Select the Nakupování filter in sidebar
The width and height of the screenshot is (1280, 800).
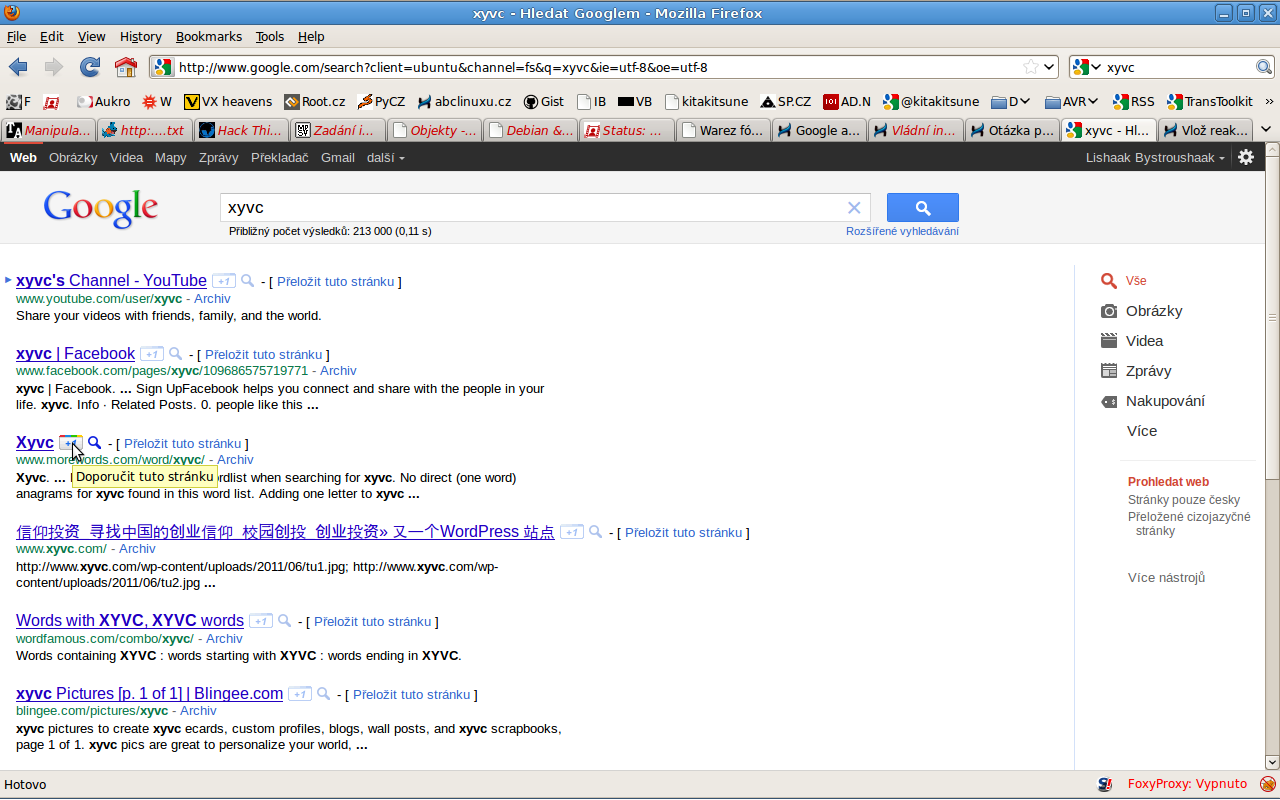pyautogui.click(x=1152, y=401)
